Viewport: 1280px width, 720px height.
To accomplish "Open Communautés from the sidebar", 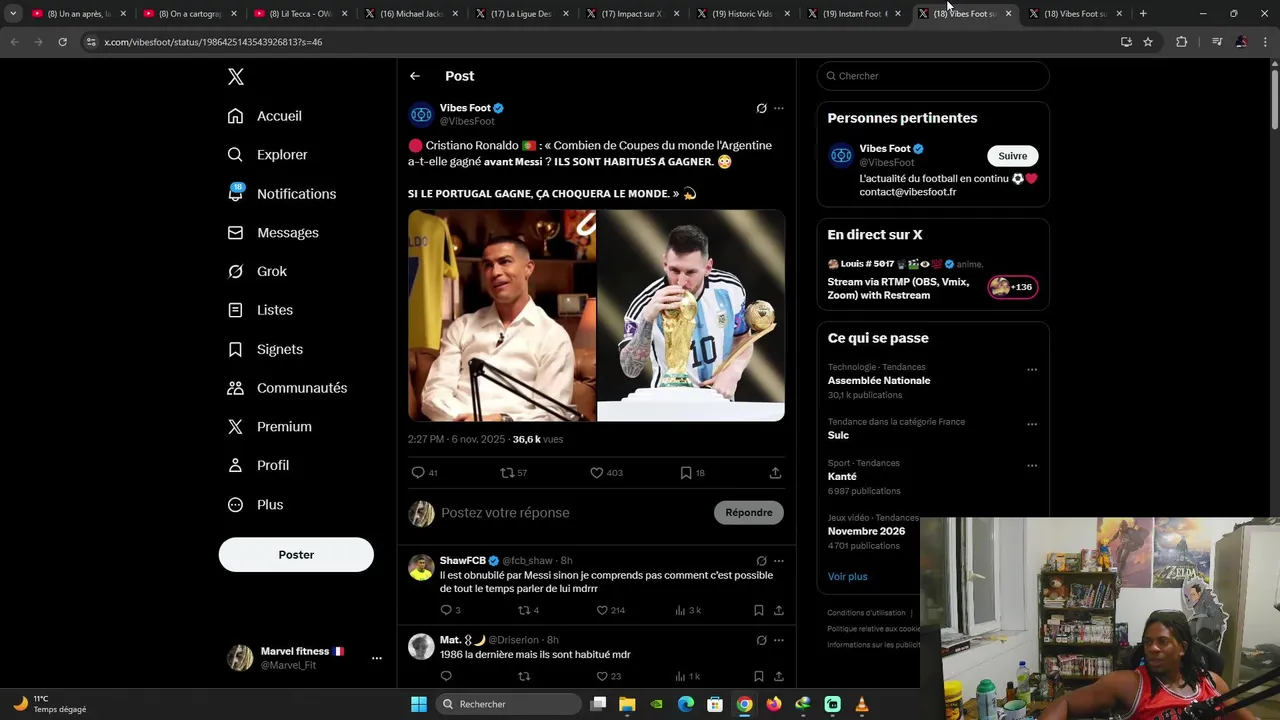I will point(287,388).
